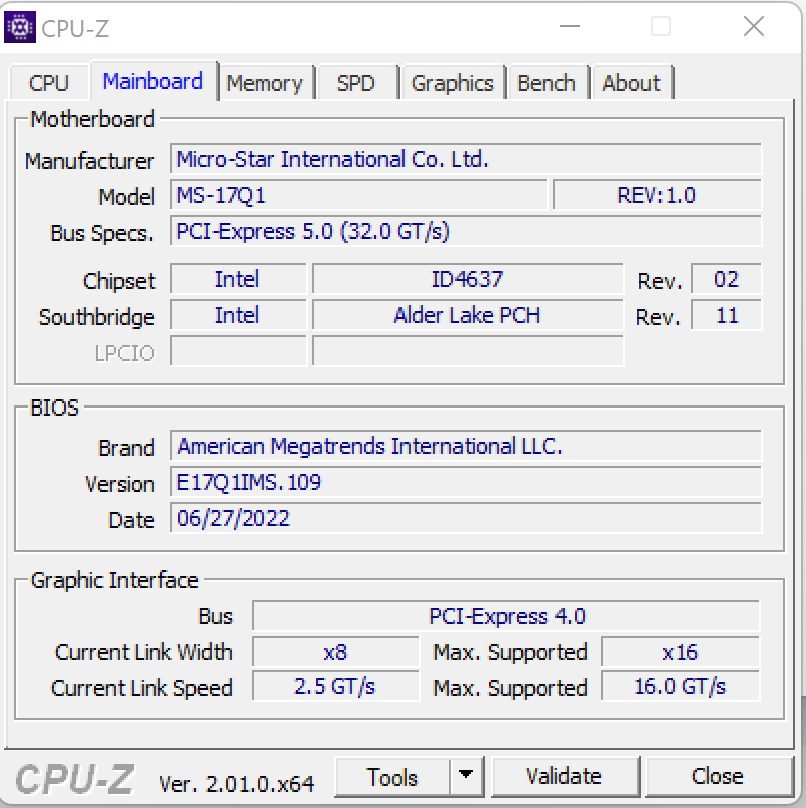Viewport: 806px width, 808px height.
Task: Select the Mainboard tab
Action: tap(153, 81)
